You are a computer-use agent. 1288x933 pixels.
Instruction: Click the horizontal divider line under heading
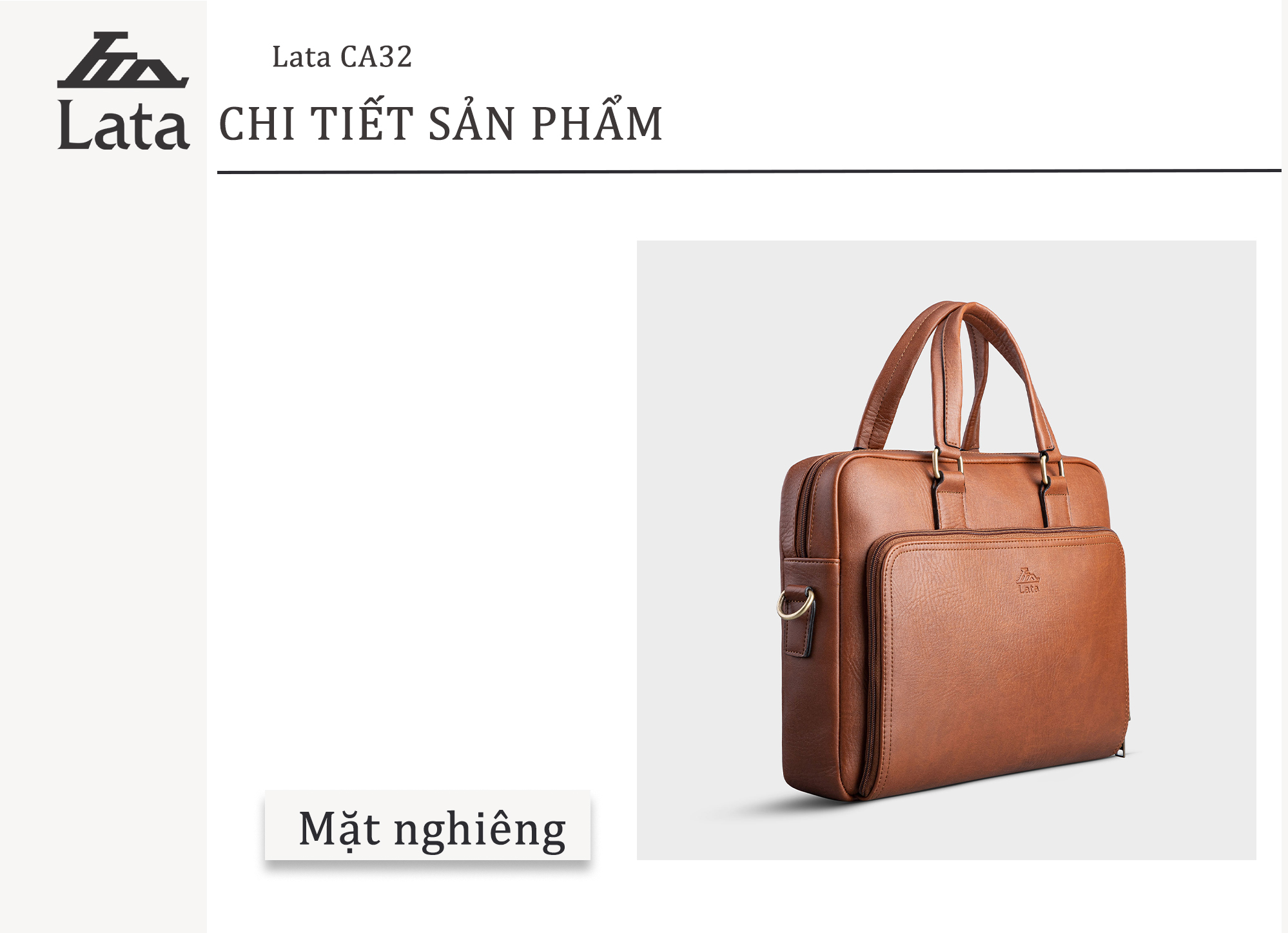749,172
